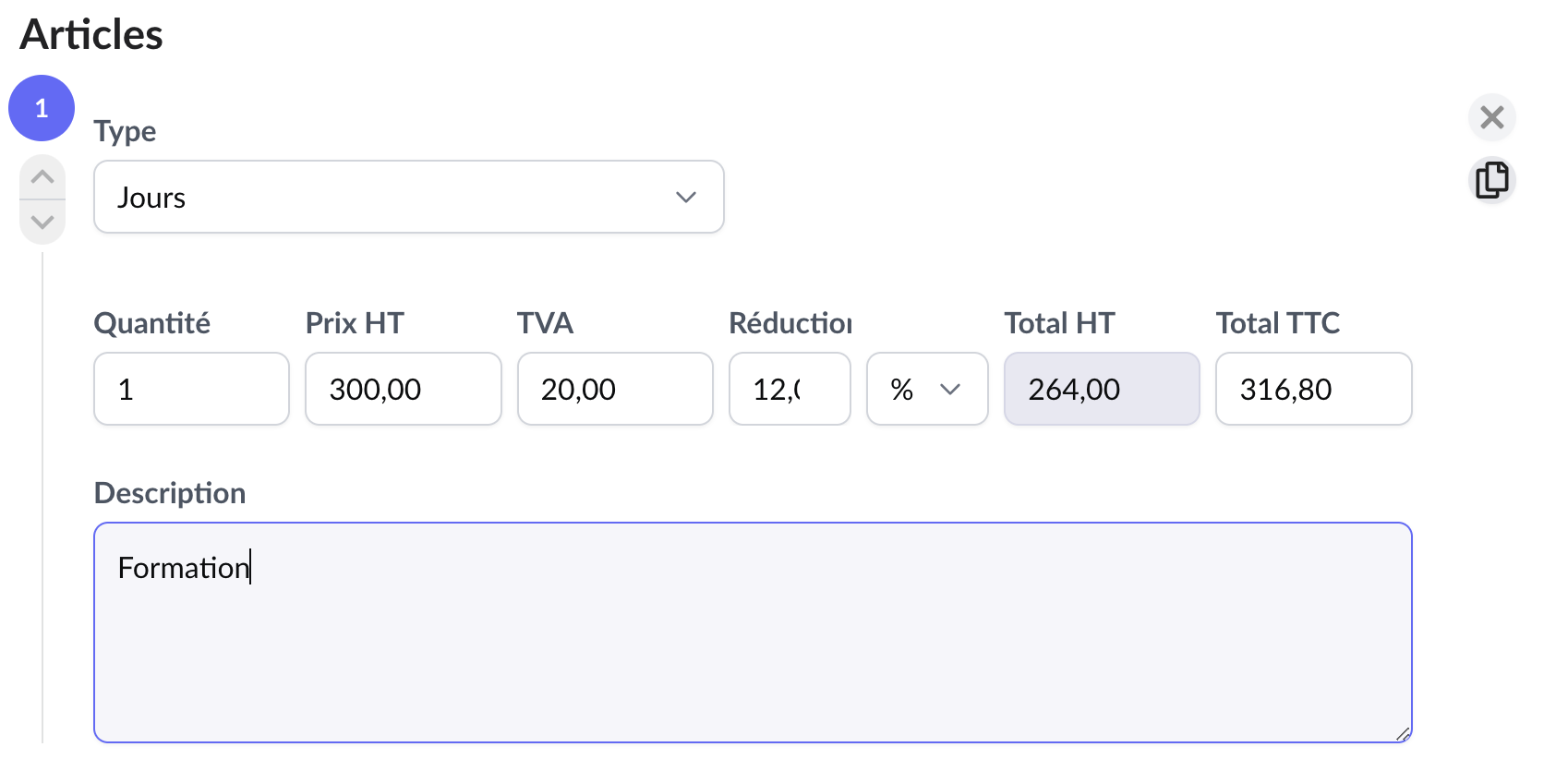
Task: Duplicate the article using the copy icon
Action: [x=1491, y=180]
